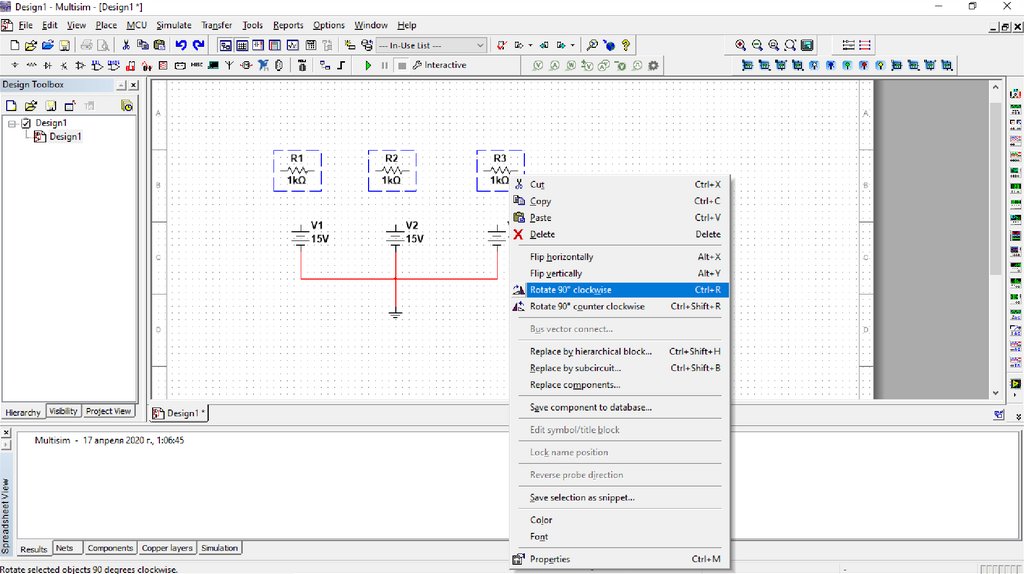Select resistor R1 on the schematic

[x=297, y=171]
